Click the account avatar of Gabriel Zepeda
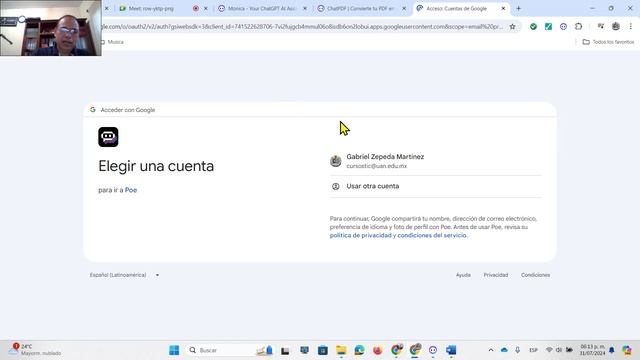Viewport: 640px width, 360px height. click(x=336, y=161)
